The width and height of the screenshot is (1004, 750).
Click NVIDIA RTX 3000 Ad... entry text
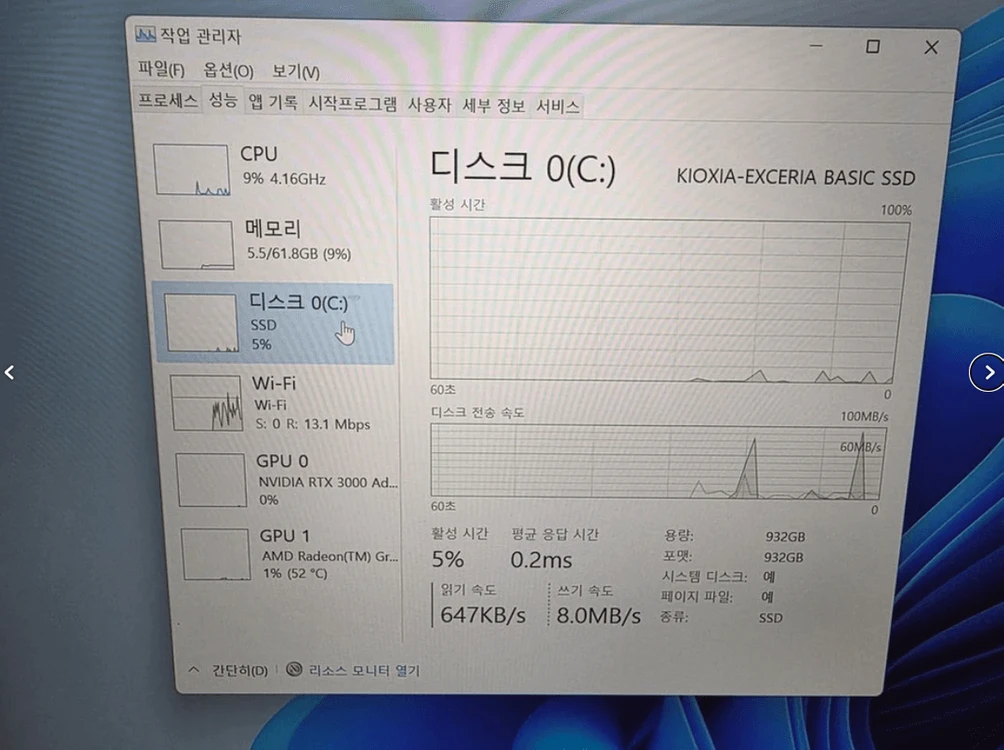pos(328,482)
